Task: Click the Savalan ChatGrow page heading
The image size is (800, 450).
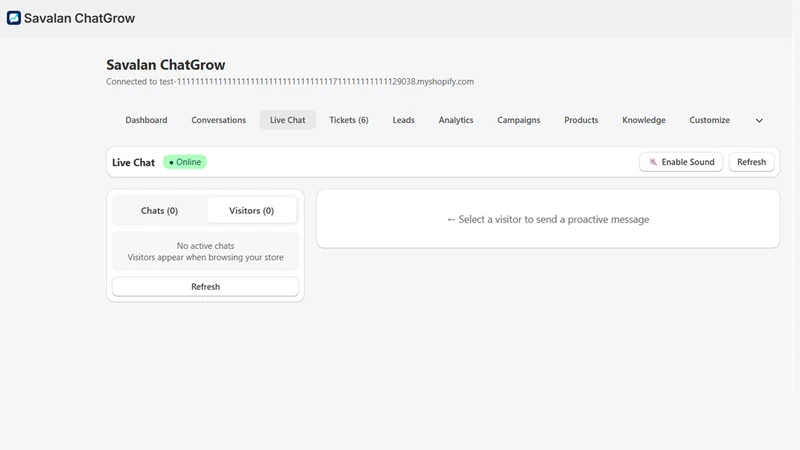Action: click(166, 65)
